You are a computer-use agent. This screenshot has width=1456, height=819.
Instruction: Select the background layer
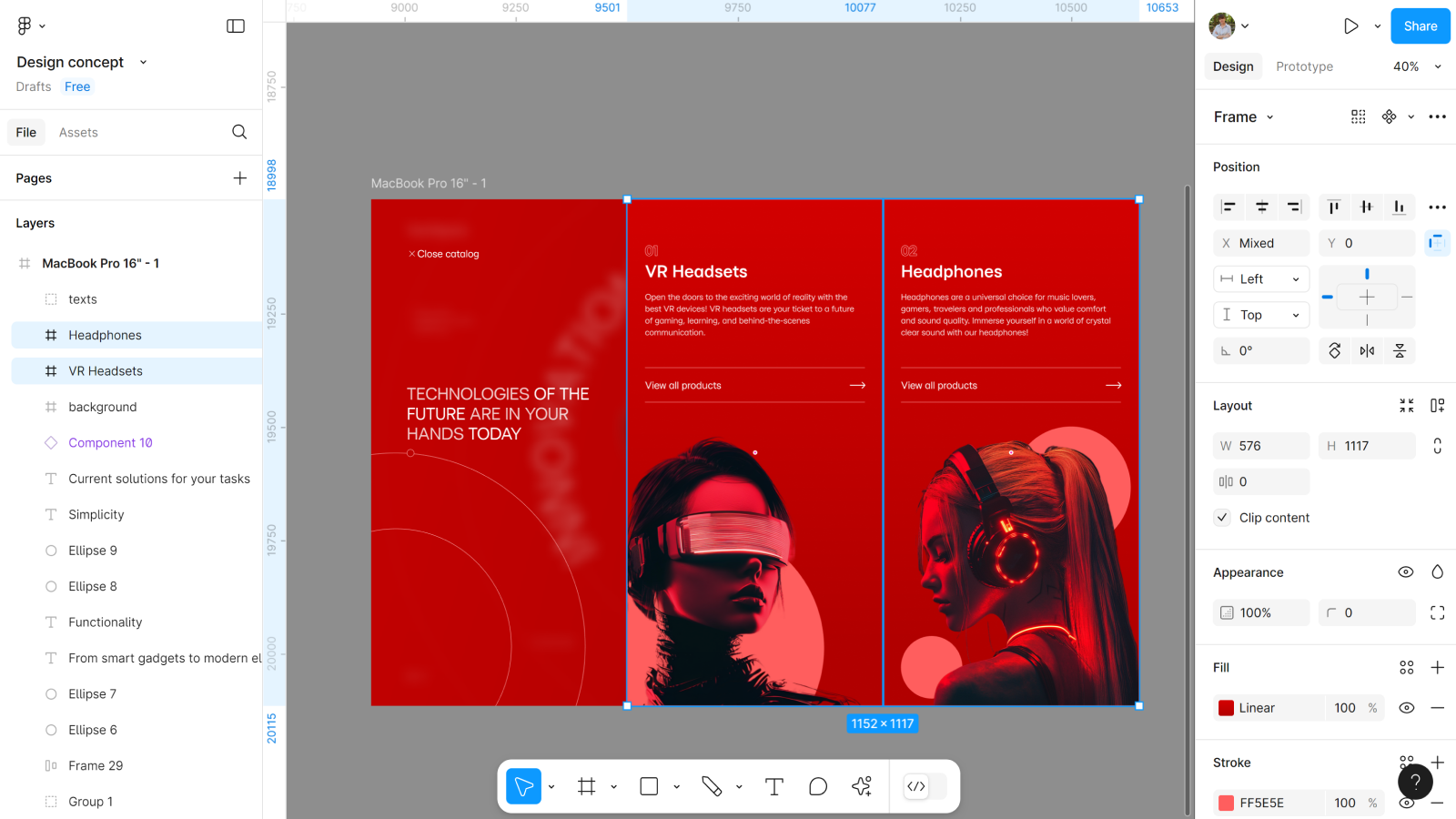[103, 407]
